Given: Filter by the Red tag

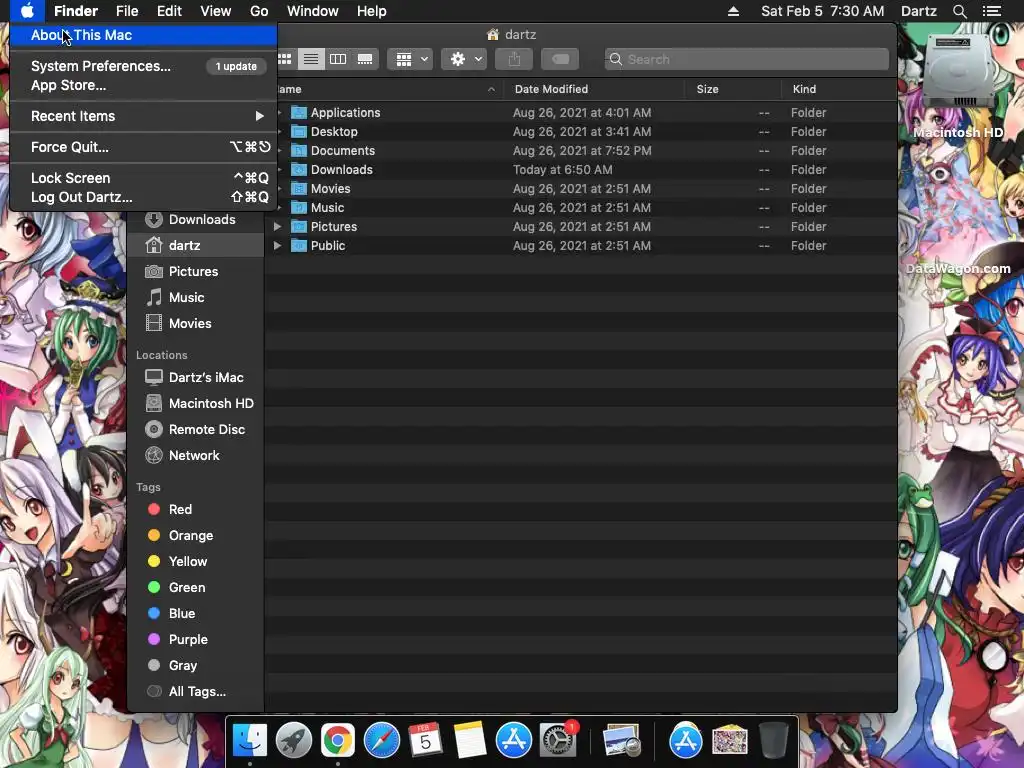Looking at the screenshot, I should pos(196,509).
